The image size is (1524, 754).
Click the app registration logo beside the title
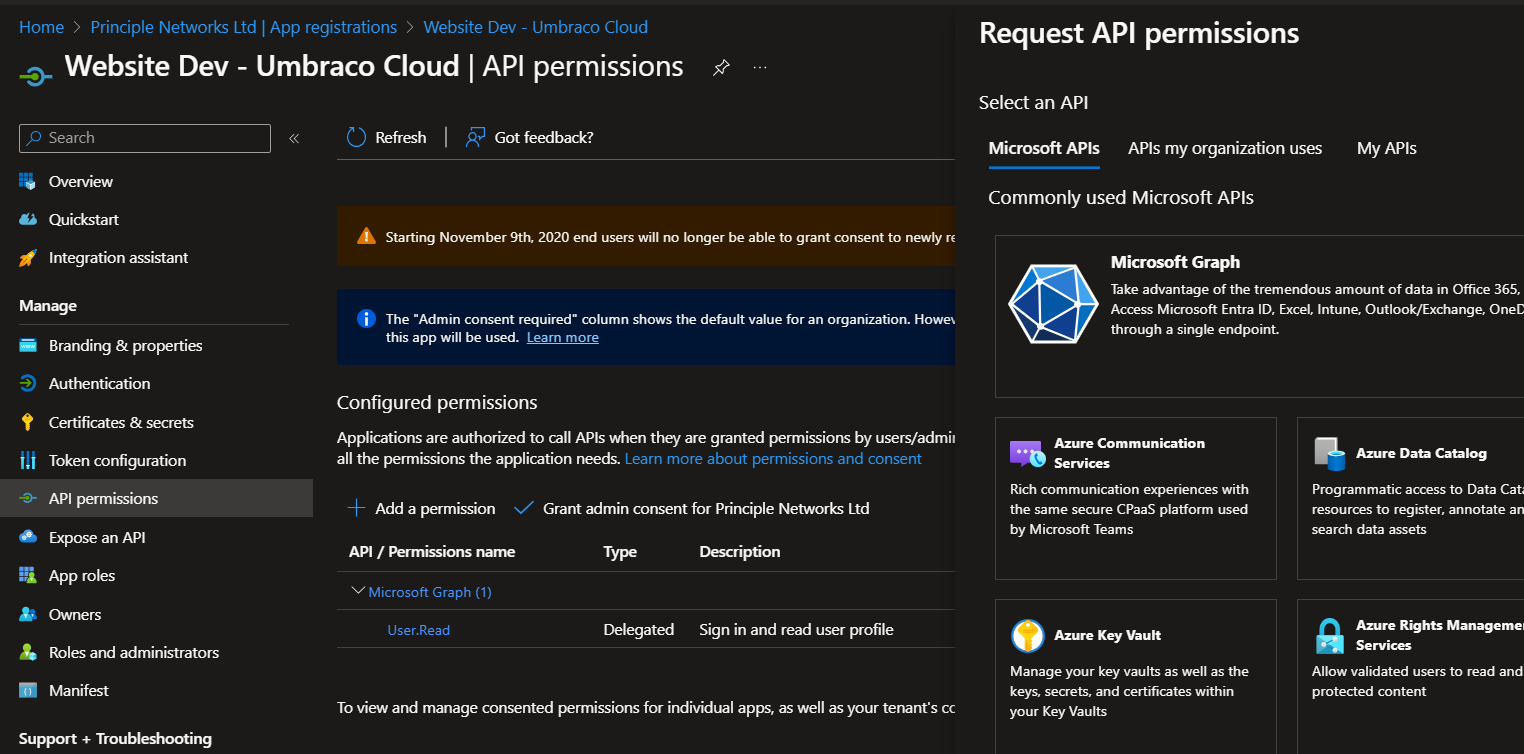coord(36,76)
